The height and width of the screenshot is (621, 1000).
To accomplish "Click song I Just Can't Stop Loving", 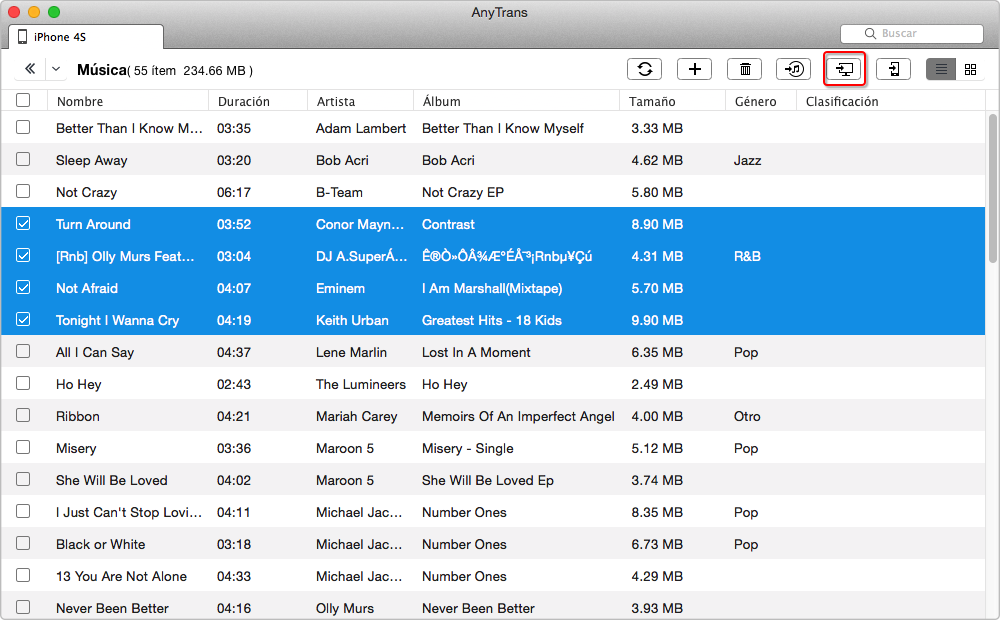I will point(129,512).
